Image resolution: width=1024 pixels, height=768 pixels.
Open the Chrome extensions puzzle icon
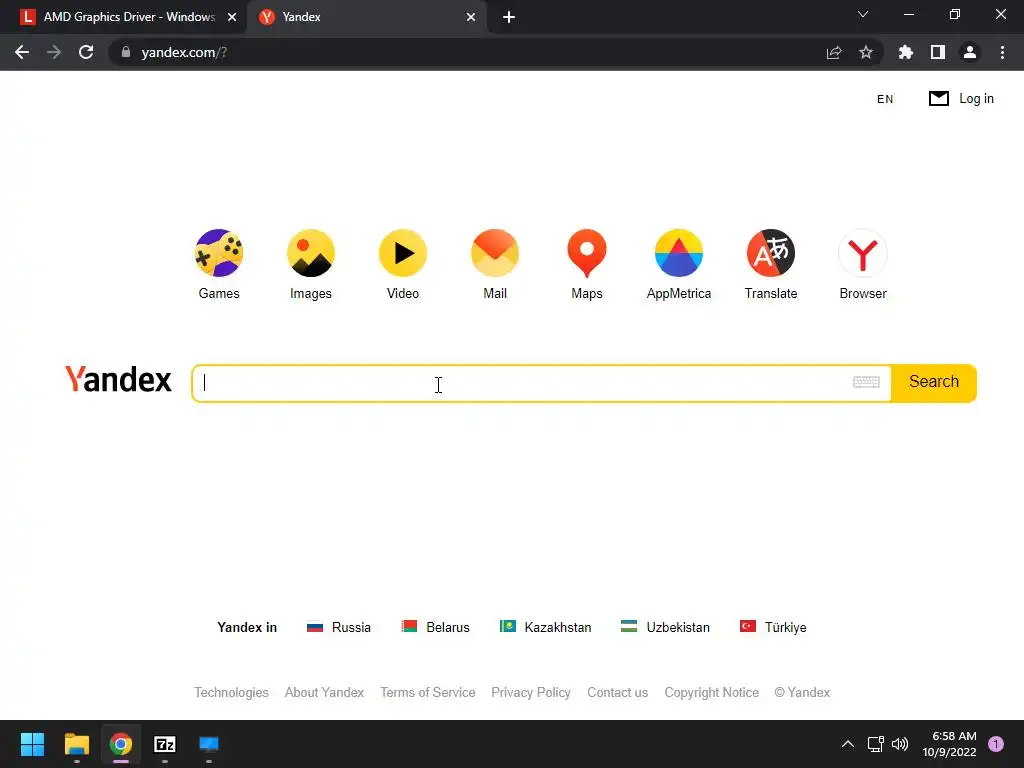(x=906, y=52)
